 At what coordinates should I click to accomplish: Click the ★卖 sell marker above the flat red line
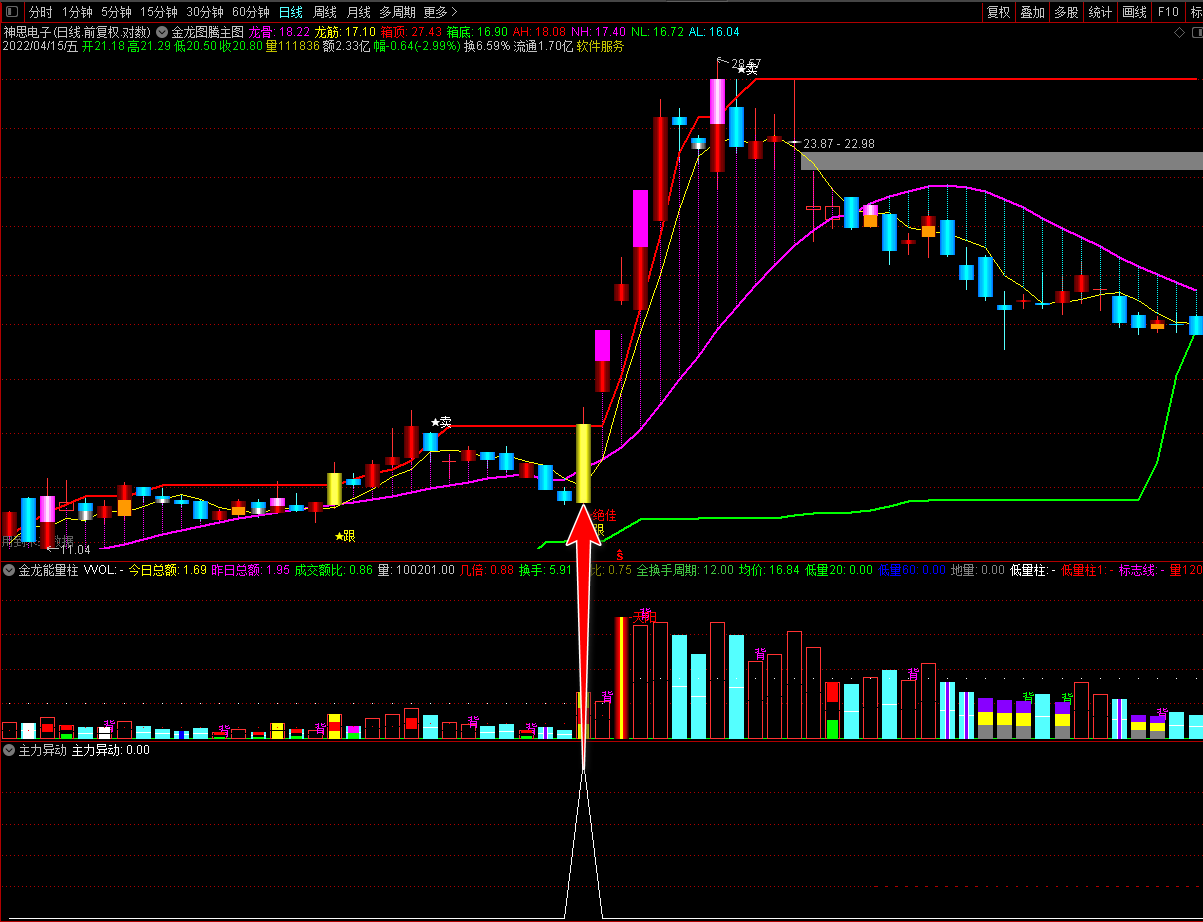[x=441, y=422]
